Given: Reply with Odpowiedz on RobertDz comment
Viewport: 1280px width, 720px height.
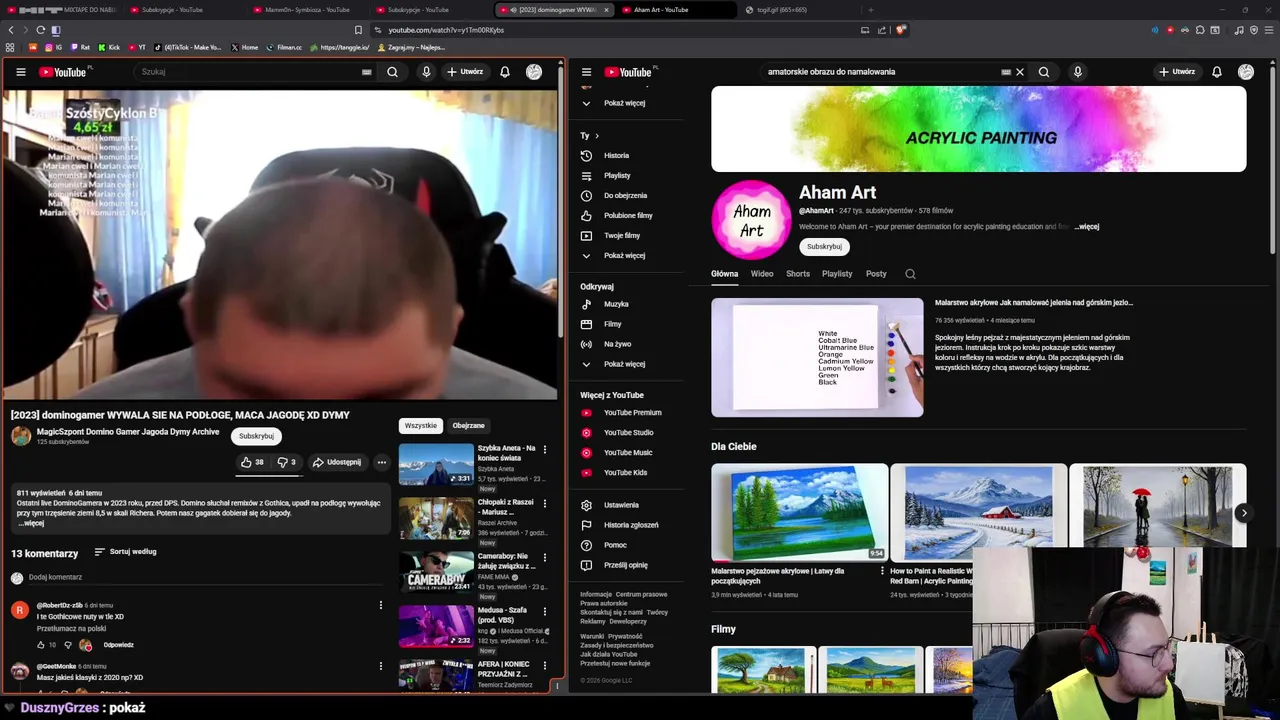Looking at the screenshot, I should click(x=118, y=645).
